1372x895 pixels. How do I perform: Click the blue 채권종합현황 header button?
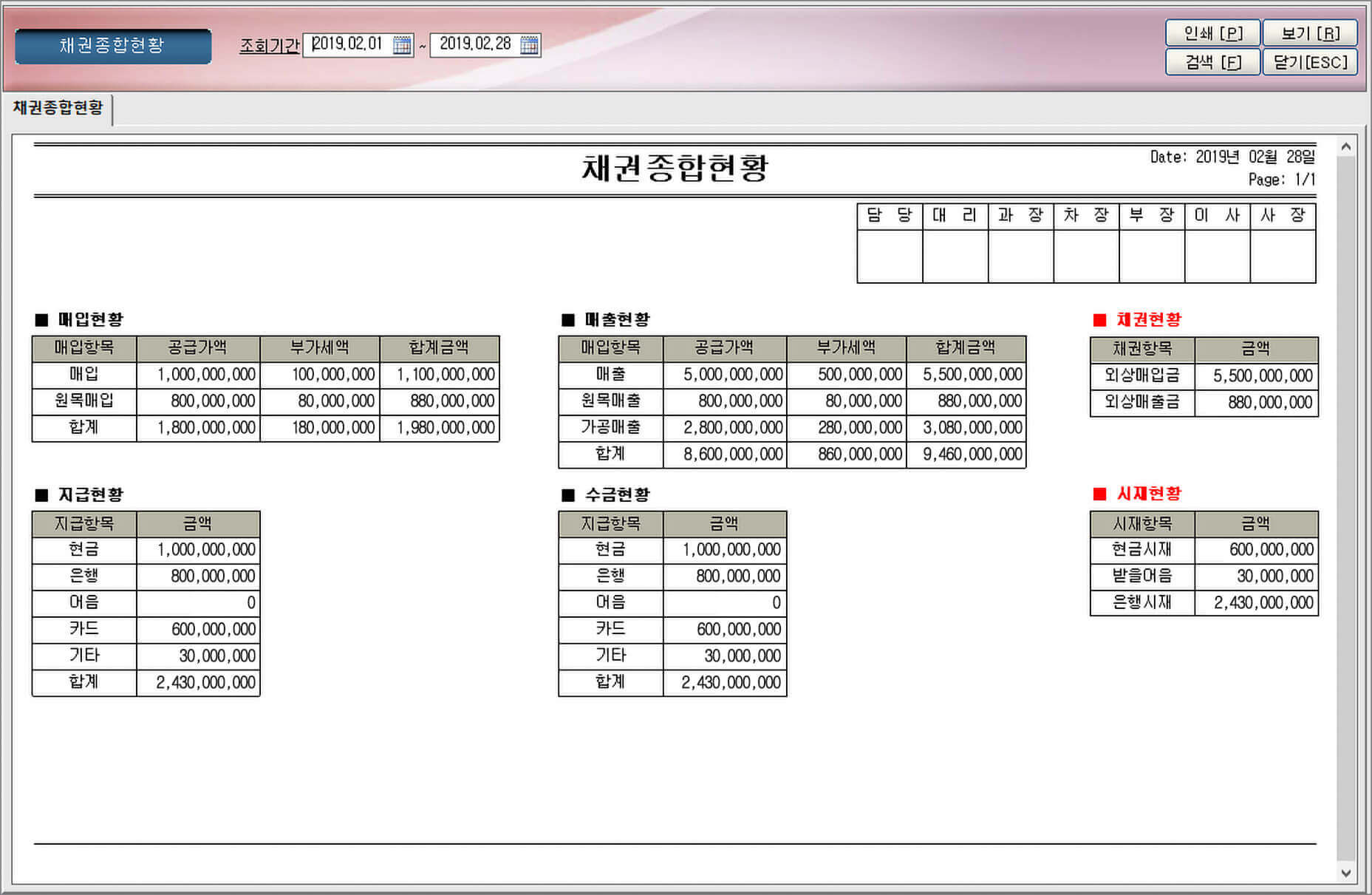(113, 46)
